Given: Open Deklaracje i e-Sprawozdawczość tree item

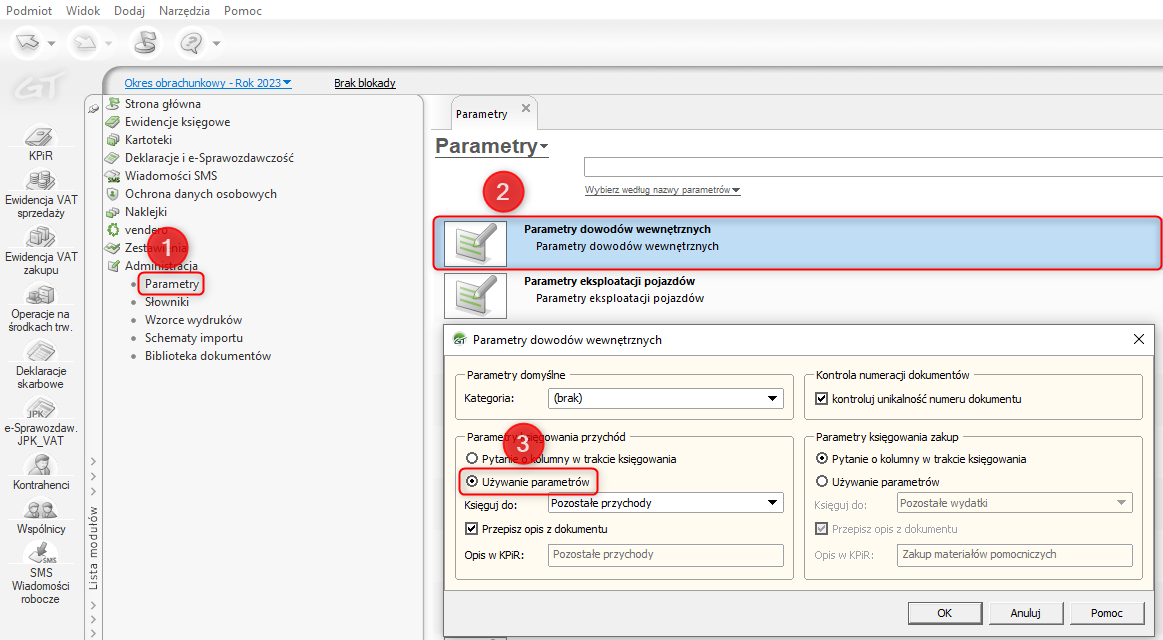Looking at the screenshot, I should click(209, 158).
